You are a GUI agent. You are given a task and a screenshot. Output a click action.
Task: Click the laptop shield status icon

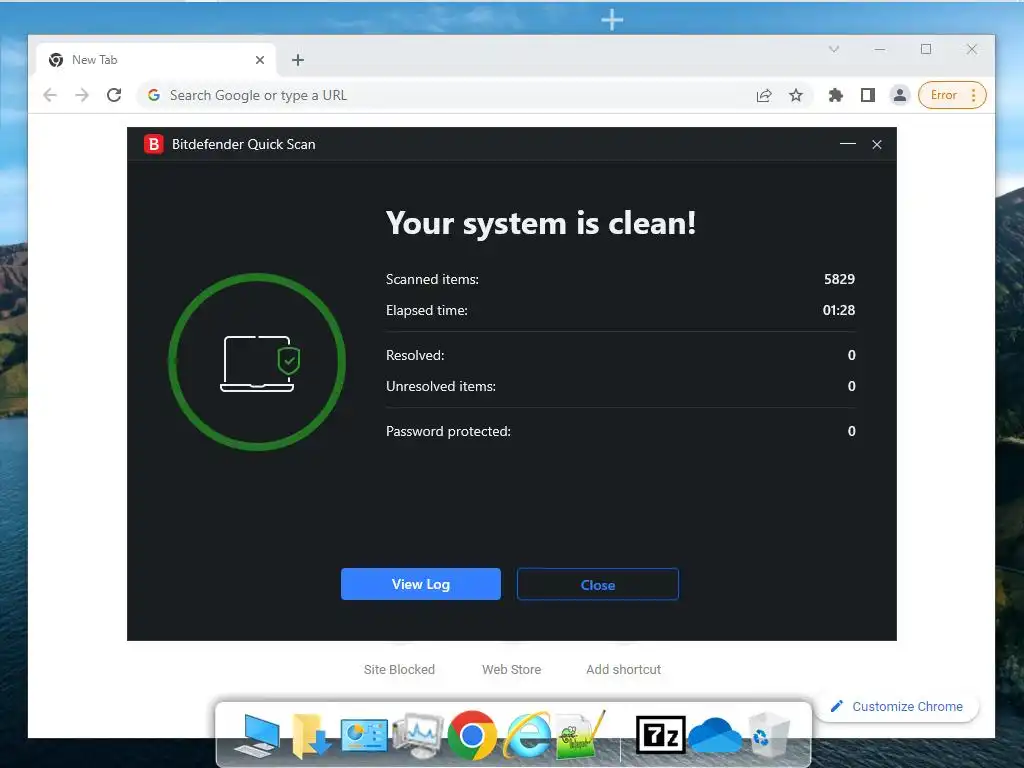click(x=260, y=364)
